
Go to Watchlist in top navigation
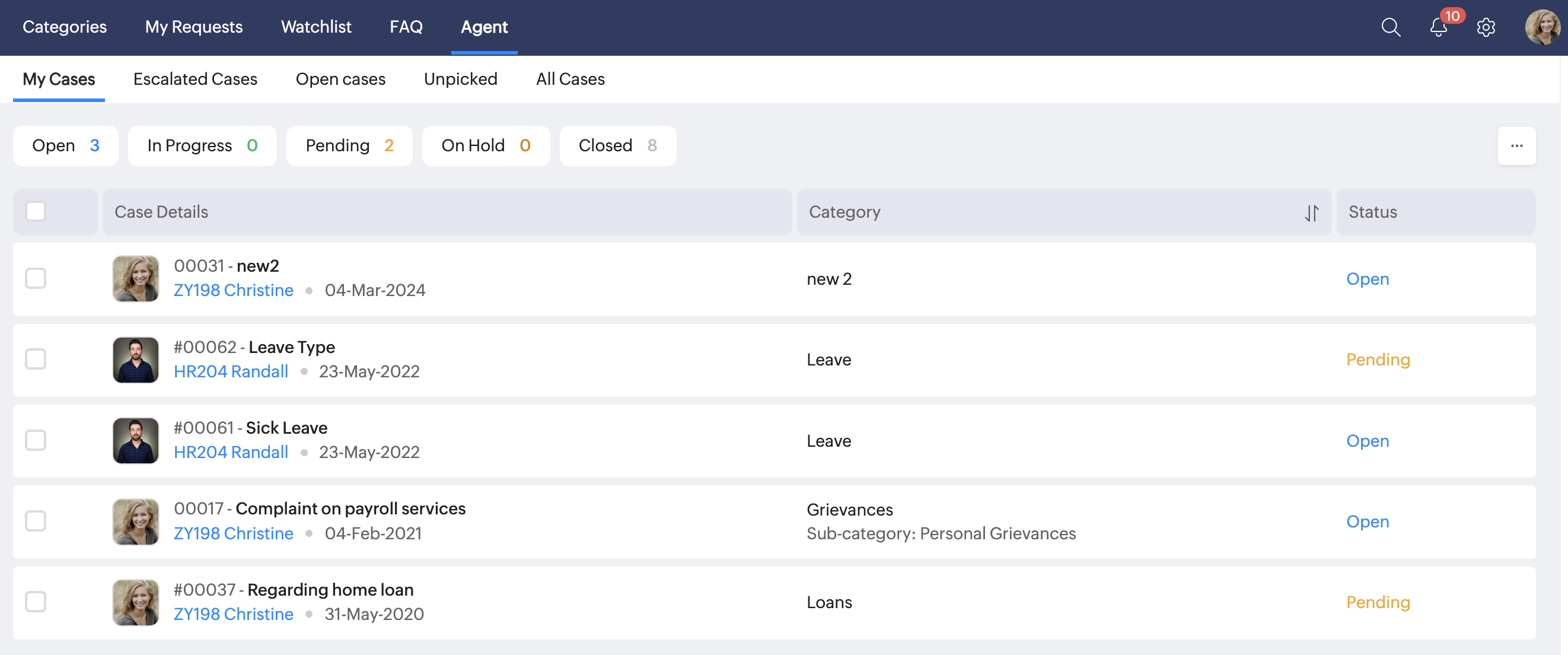click(x=316, y=27)
